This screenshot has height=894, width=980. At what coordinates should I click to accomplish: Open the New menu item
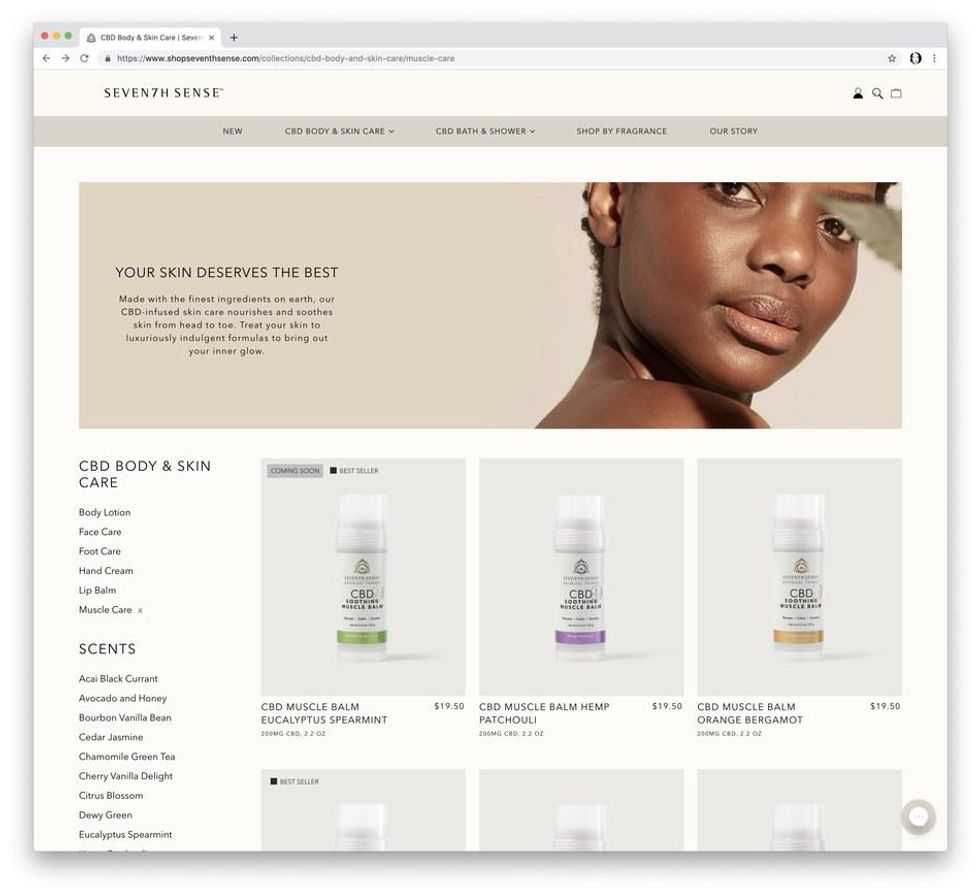[232, 131]
